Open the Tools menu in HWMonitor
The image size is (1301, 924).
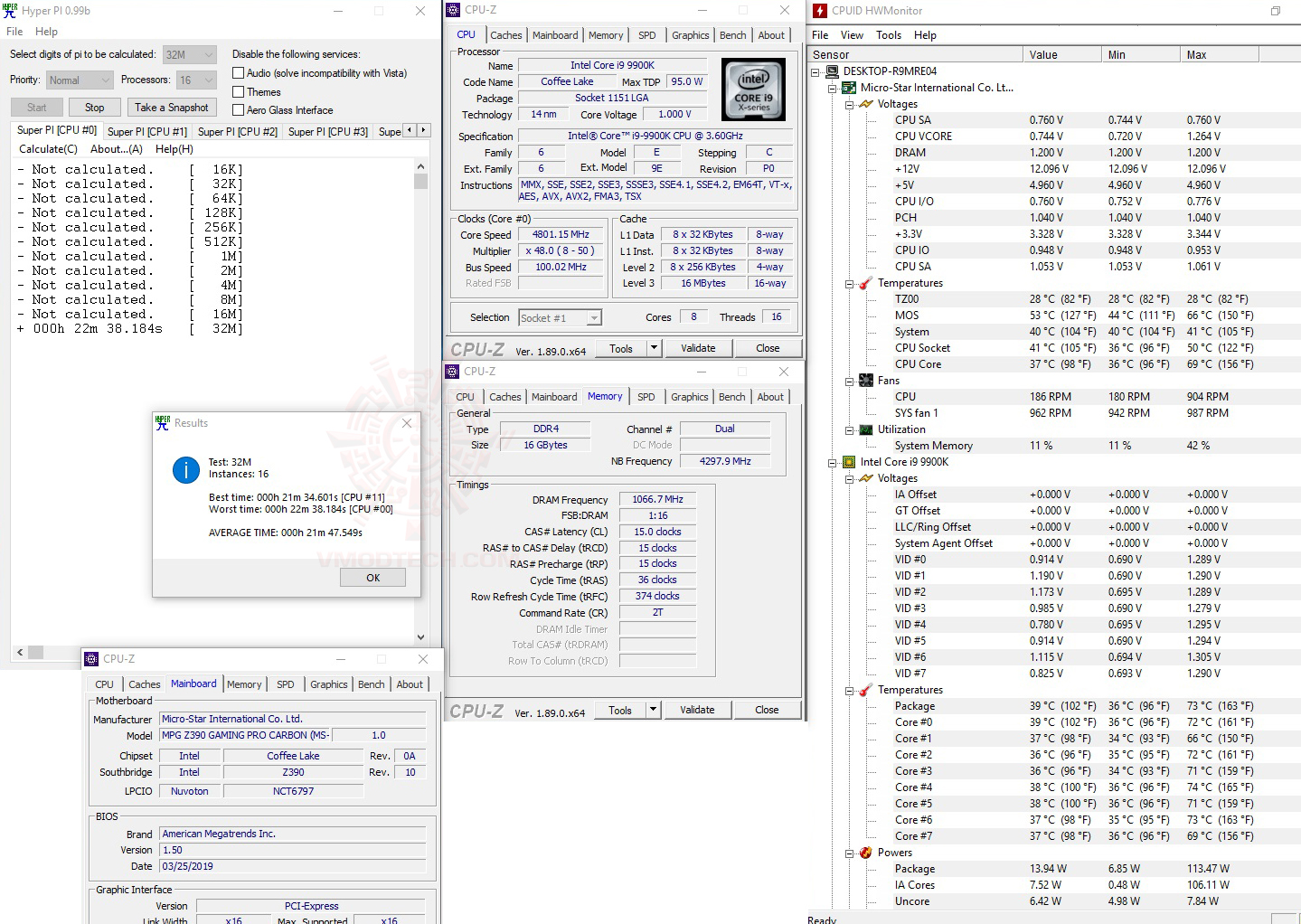pyautogui.click(x=889, y=35)
